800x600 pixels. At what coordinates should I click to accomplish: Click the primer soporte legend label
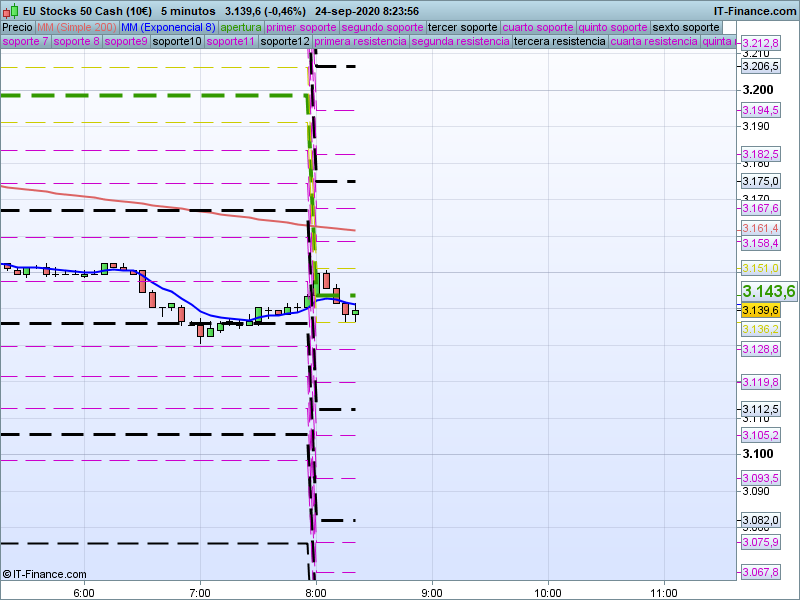pyautogui.click(x=302, y=27)
